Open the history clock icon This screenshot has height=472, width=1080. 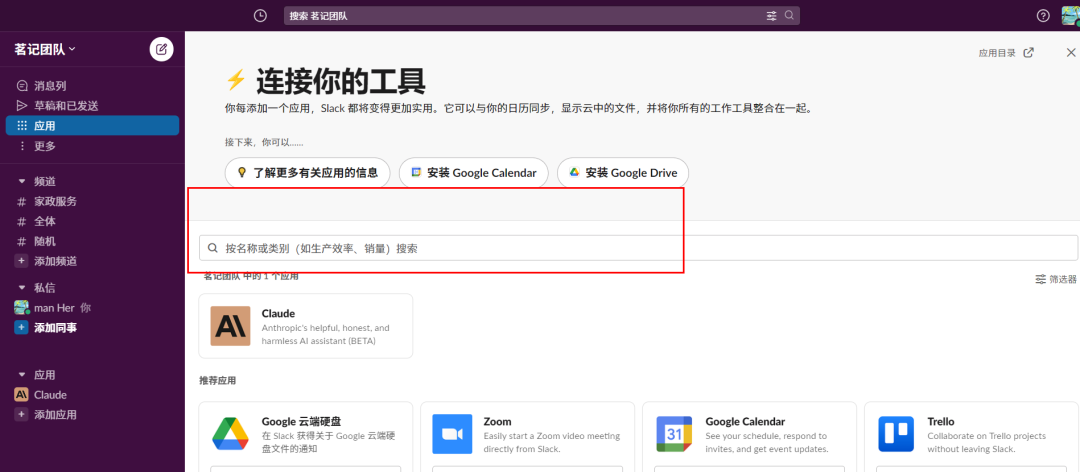point(260,16)
